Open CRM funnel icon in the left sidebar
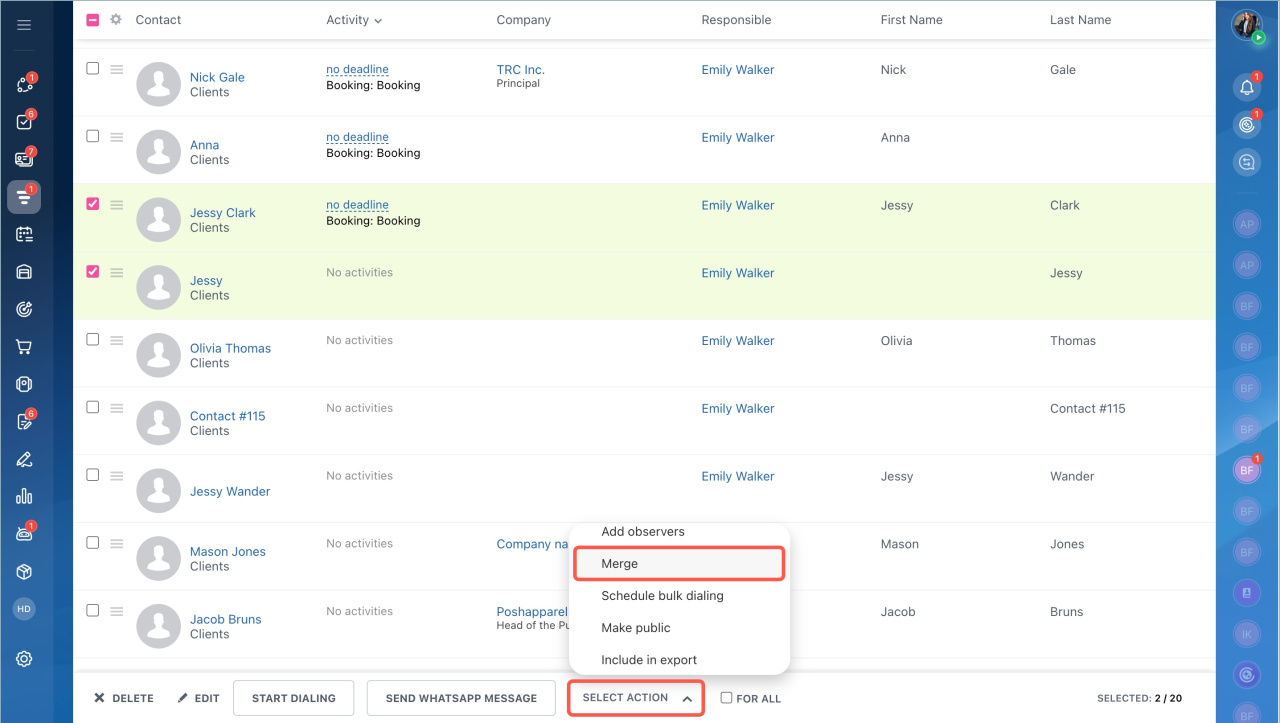 [x=24, y=197]
